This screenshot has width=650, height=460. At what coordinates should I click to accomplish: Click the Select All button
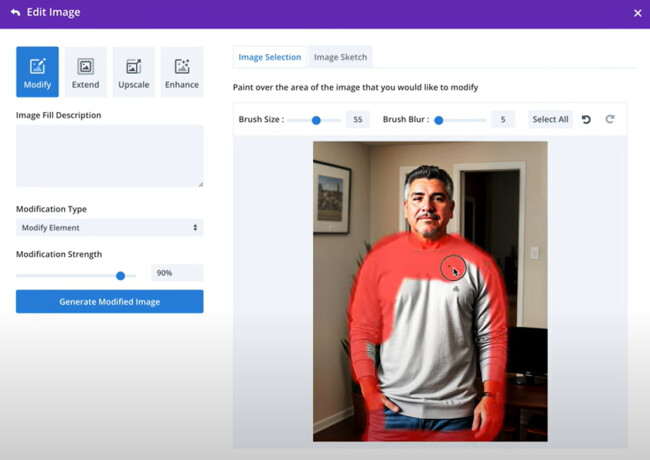[550, 119]
